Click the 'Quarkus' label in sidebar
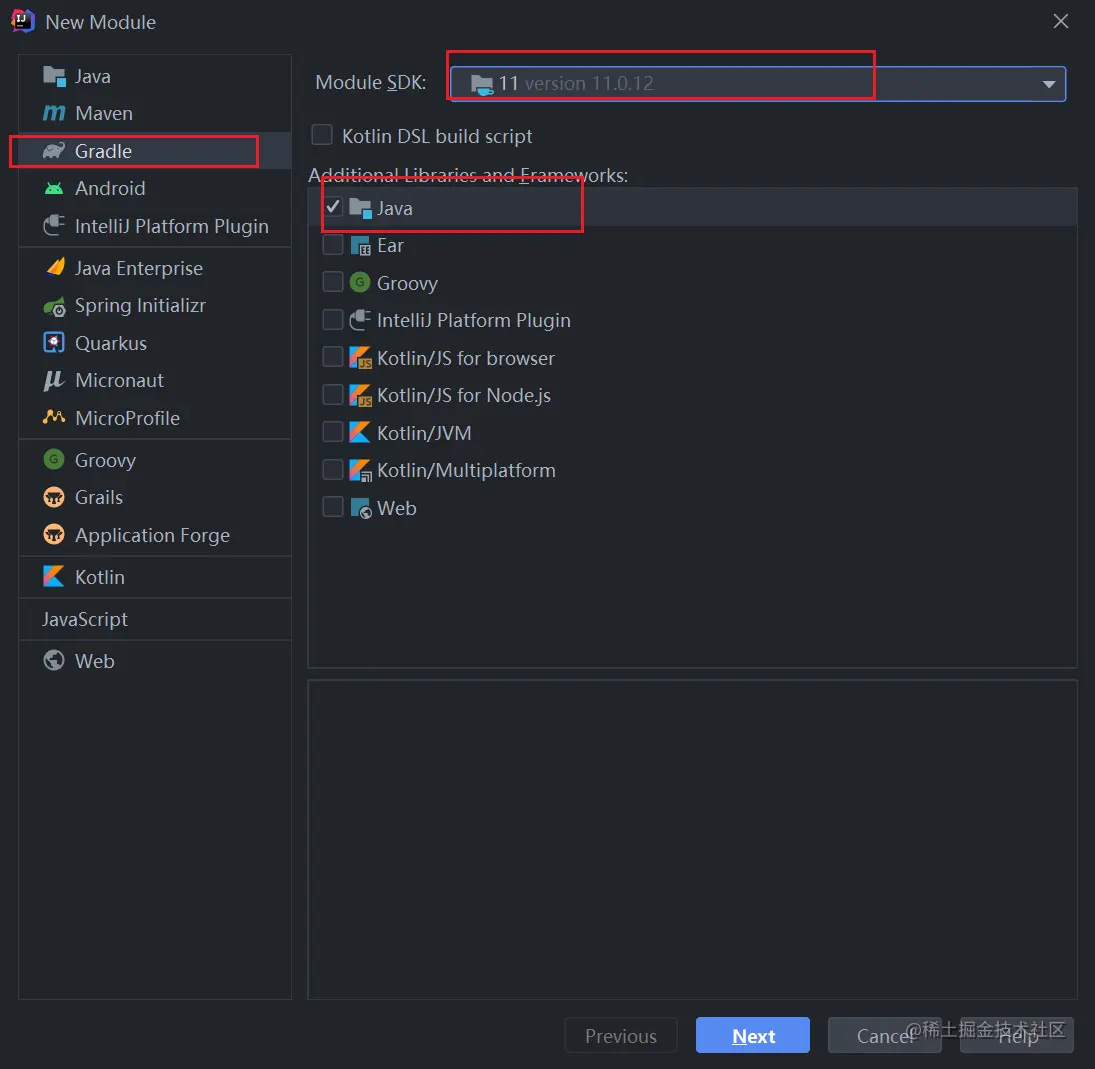This screenshot has width=1095, height=1069. [111, 344]
